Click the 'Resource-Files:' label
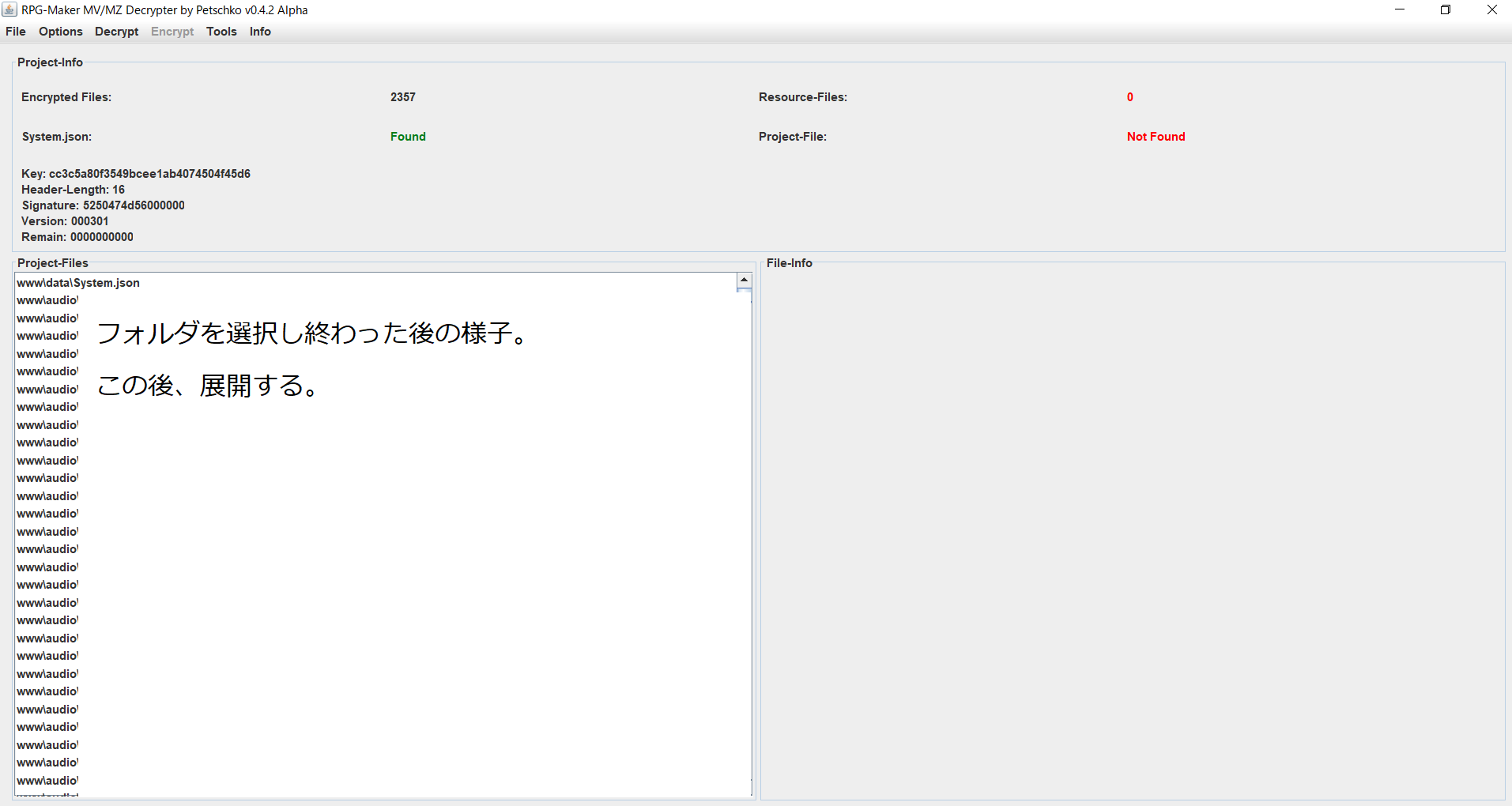Image resolution: width=1512 pixels, height=806 pixels. click(x=803, y=97)
